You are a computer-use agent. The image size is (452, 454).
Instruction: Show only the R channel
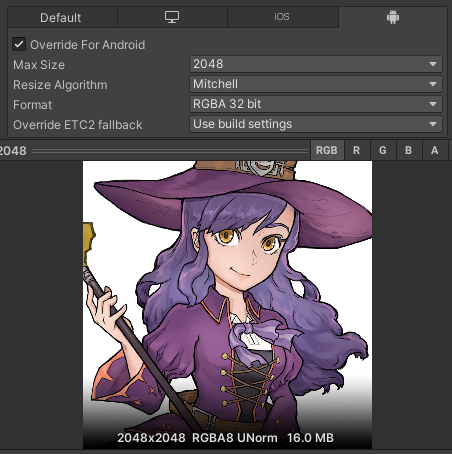click(357, 150)
